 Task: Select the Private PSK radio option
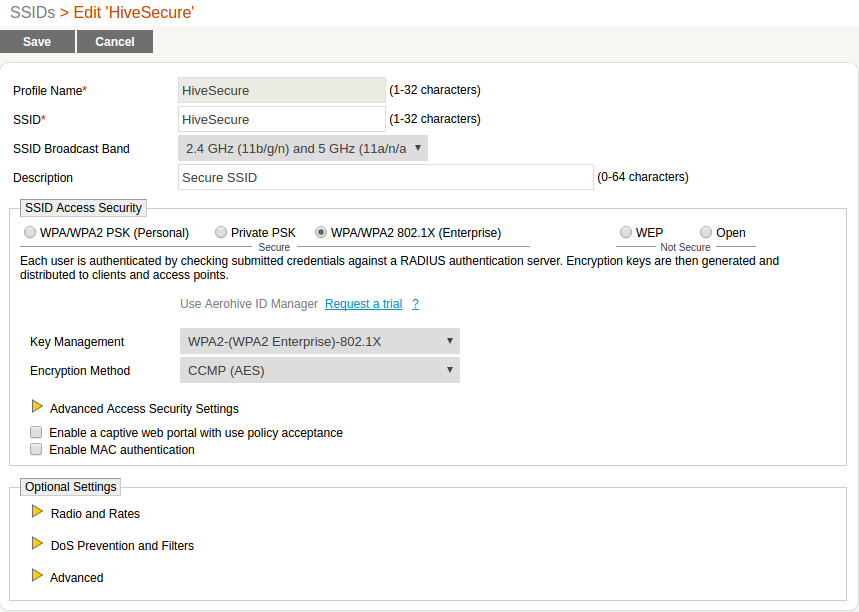[221, 232]
